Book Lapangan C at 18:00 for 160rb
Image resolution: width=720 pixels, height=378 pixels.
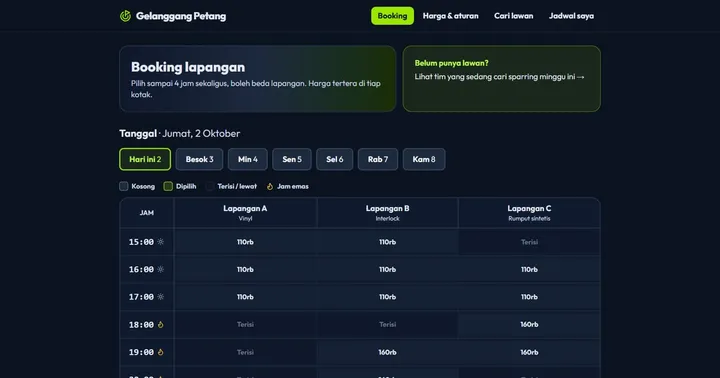(529, 324)
